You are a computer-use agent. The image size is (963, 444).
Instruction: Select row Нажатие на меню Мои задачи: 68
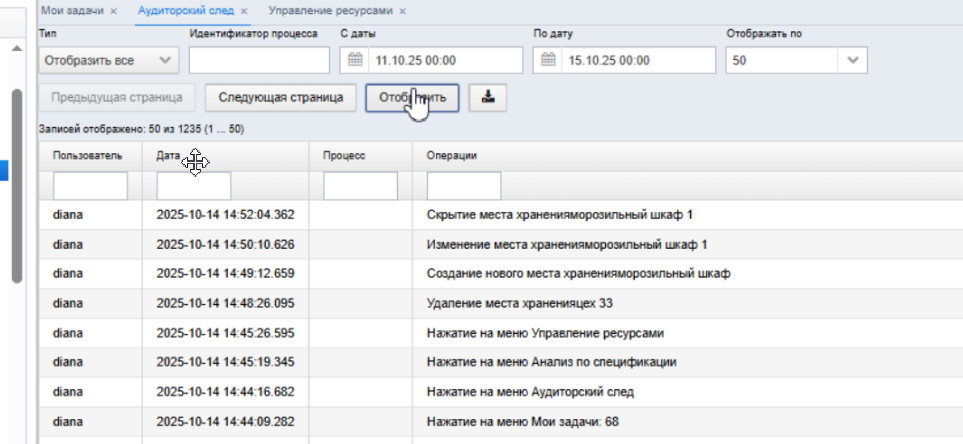pyautogui.click(x=501, y=422)
